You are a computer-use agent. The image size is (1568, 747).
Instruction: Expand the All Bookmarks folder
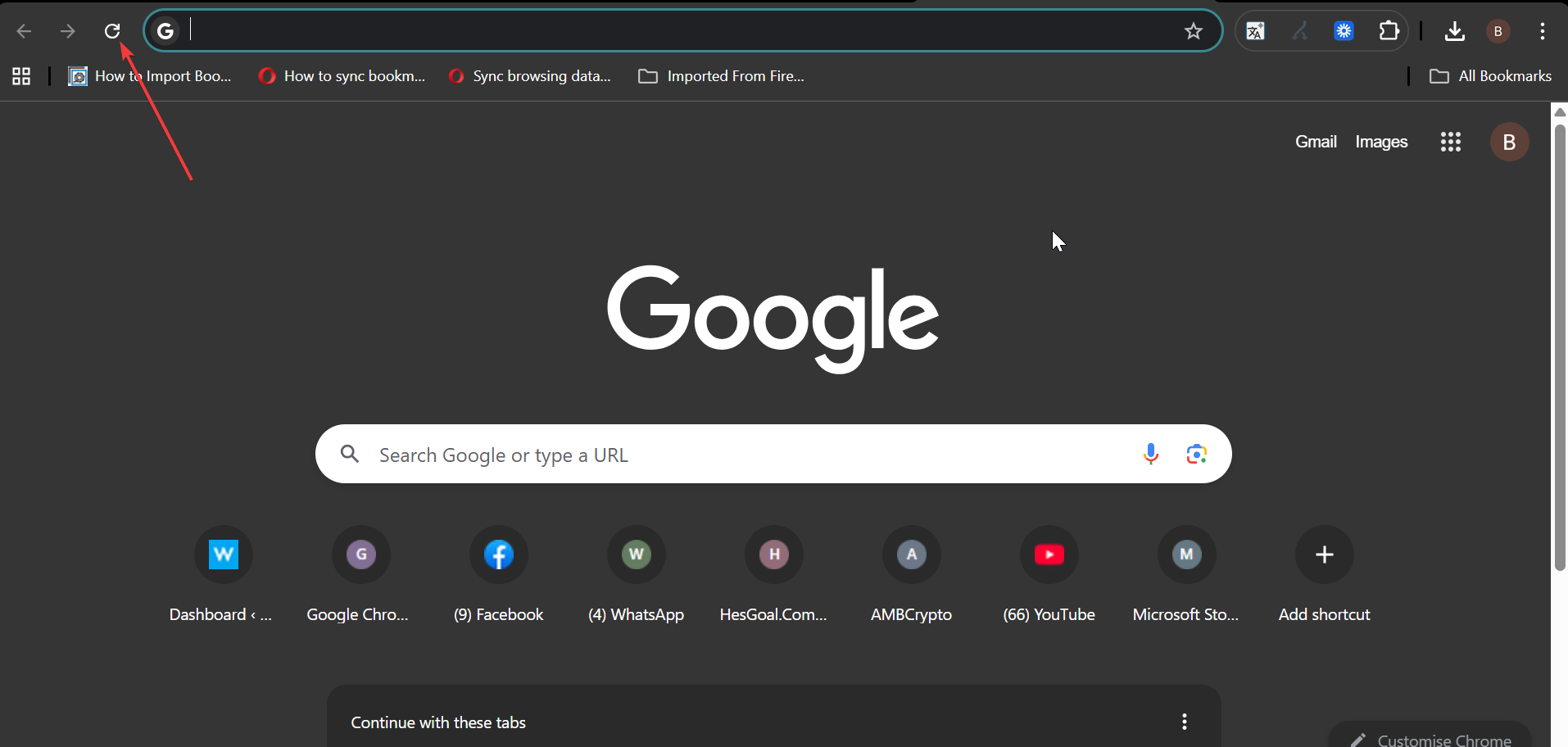point(1490,76)
